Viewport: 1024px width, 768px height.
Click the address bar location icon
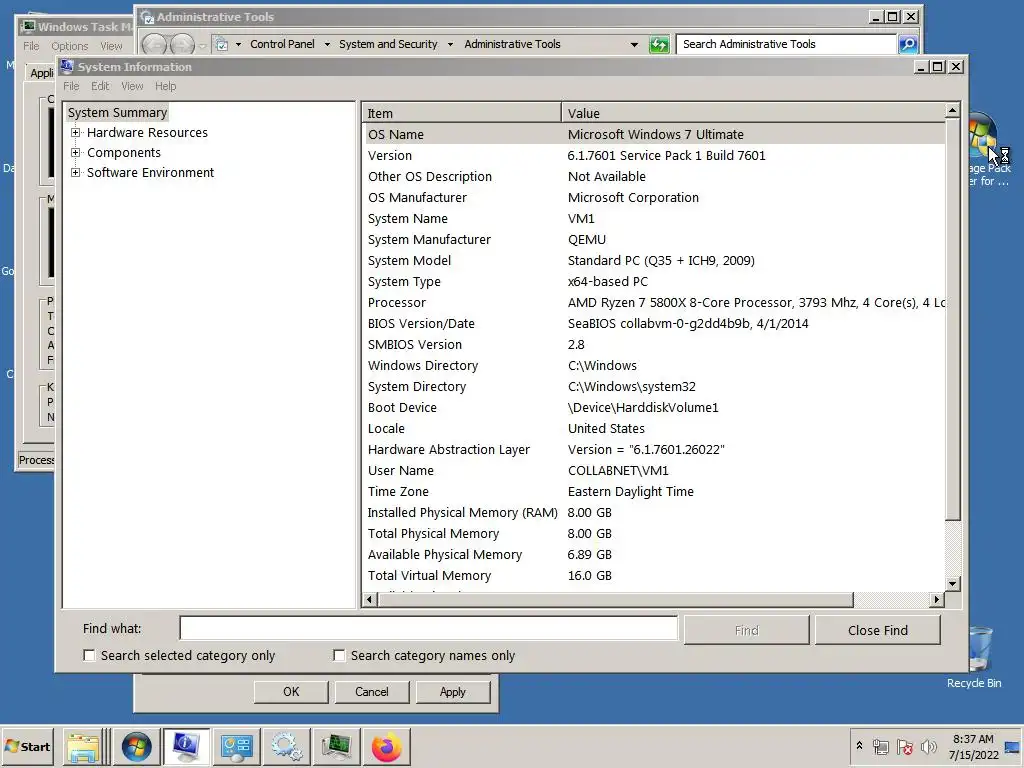tap(222, 44)
